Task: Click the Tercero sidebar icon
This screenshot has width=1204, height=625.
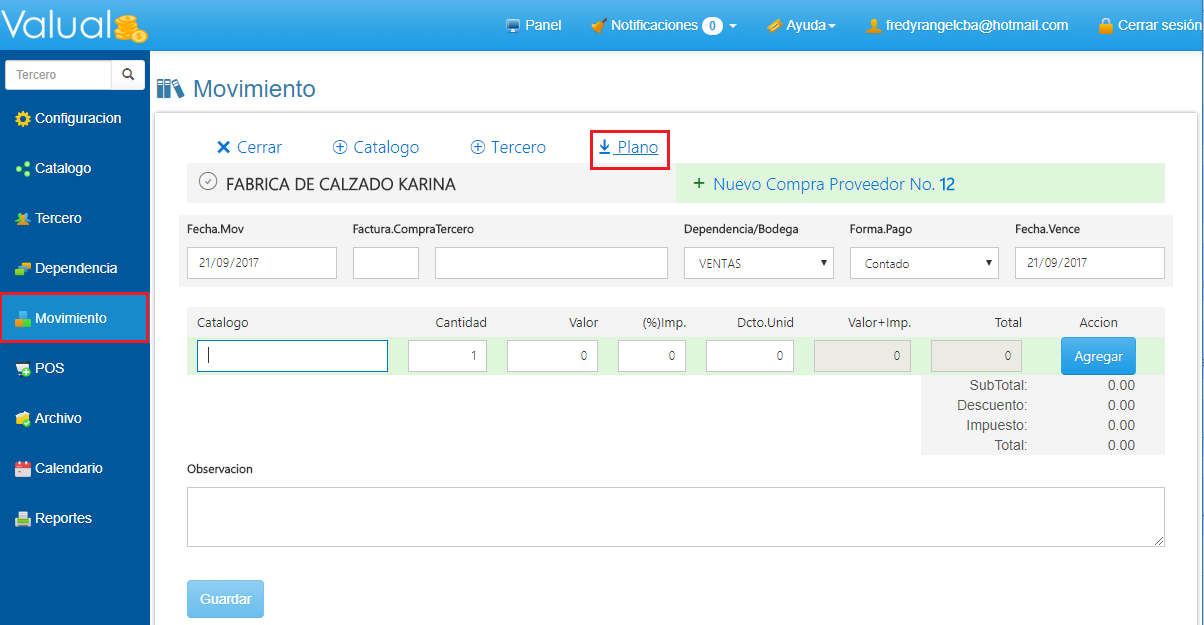Action: point(23,219)
